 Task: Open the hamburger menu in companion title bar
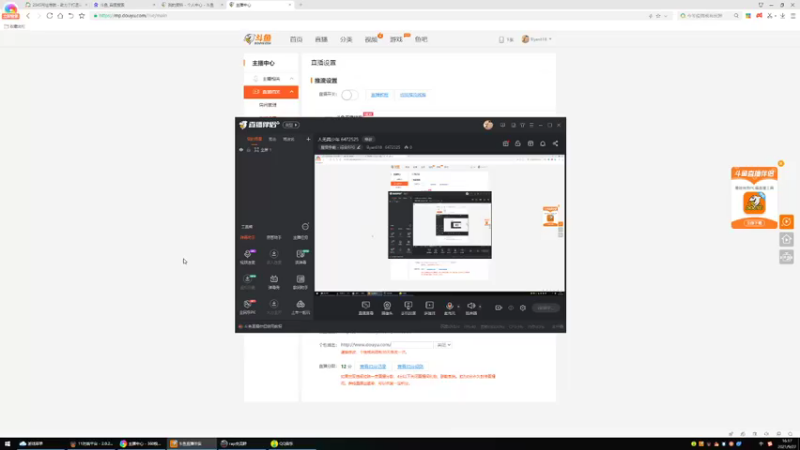click(532, 125)
